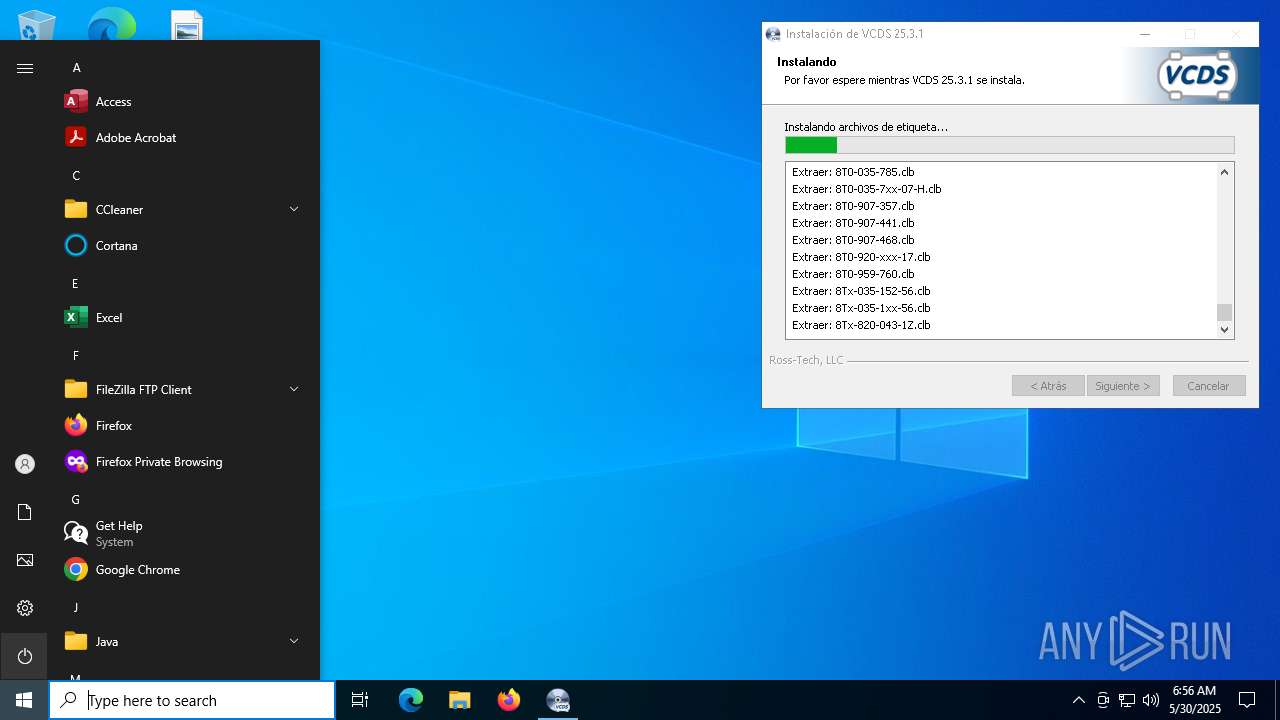
Task: Click the VCDS installer title bar icon
Action: pyautogui.click(x=773, y=34)
